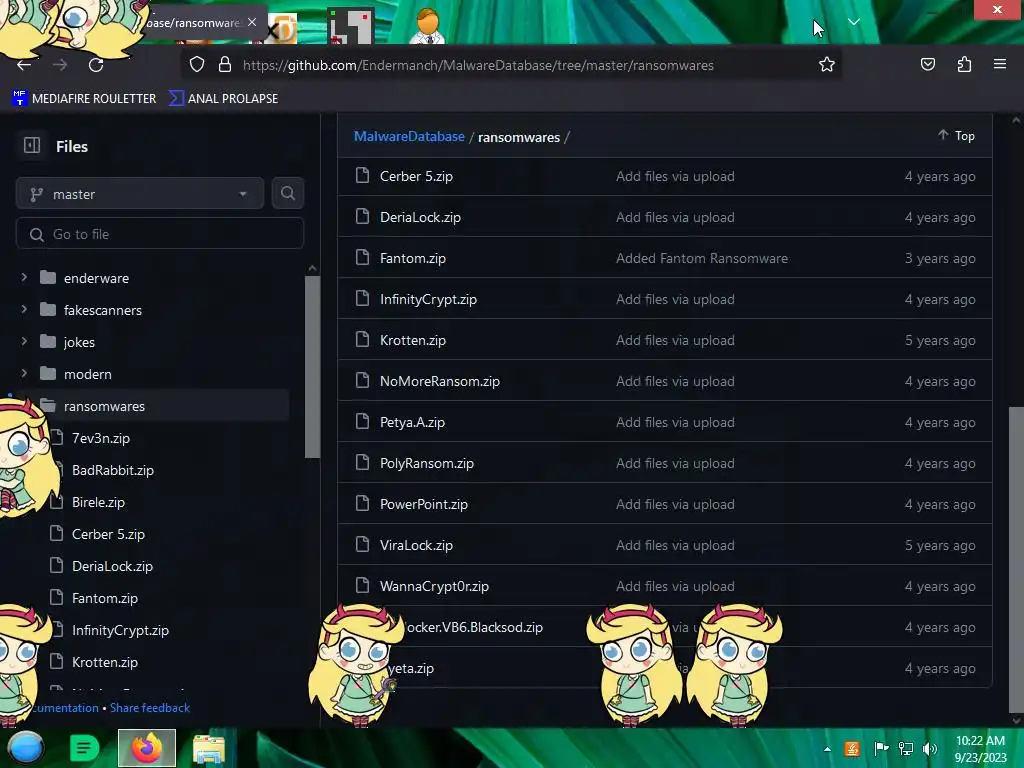Select Cerber 5.zip in the tree
The image size is (1024, 768).
point(108,534)
